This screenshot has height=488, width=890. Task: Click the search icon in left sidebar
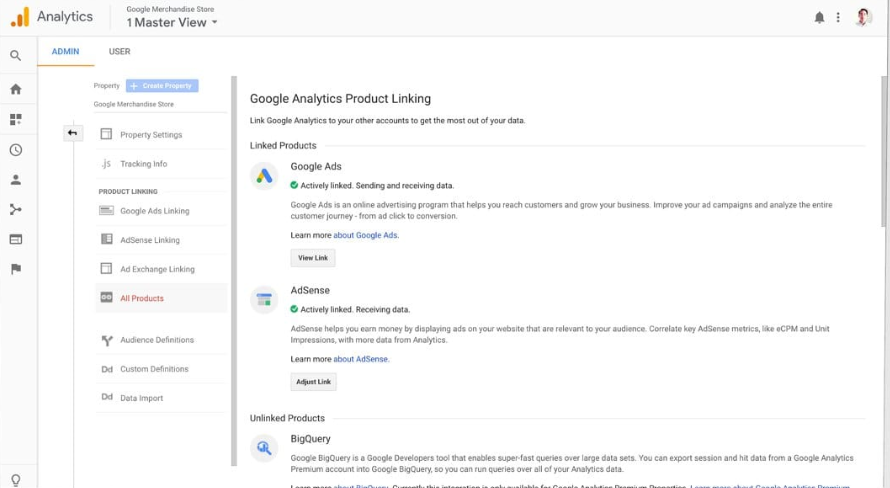[x=15, y=56]
